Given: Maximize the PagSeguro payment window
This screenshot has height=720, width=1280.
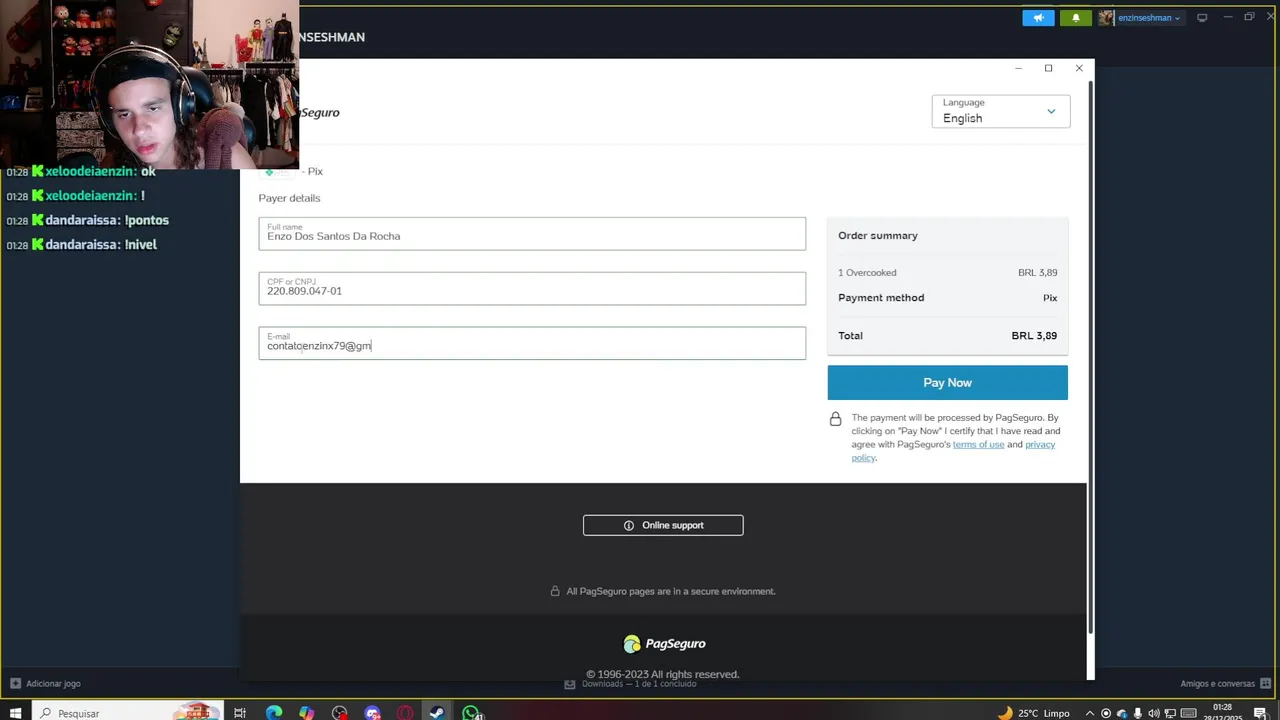Looking at the screenshot, I should point(1048,68).
